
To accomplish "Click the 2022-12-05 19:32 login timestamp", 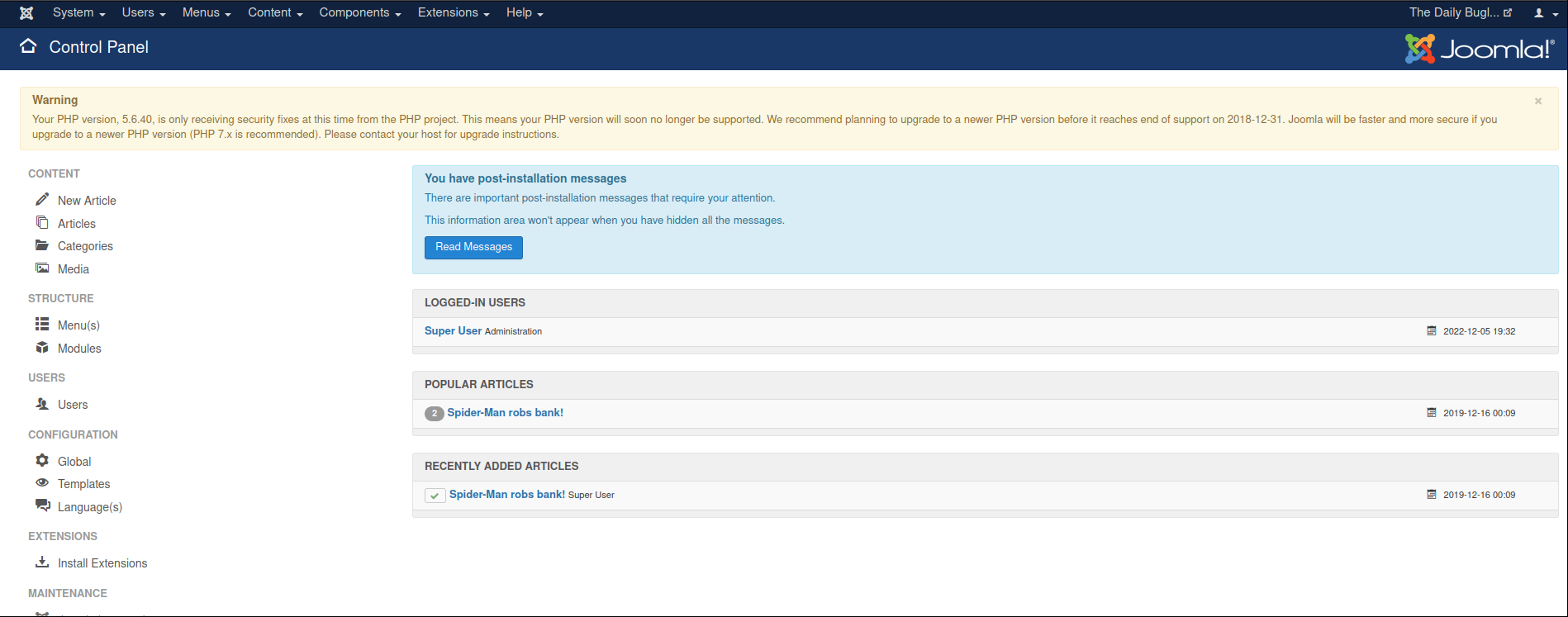I will click(x=1479, y=331).
